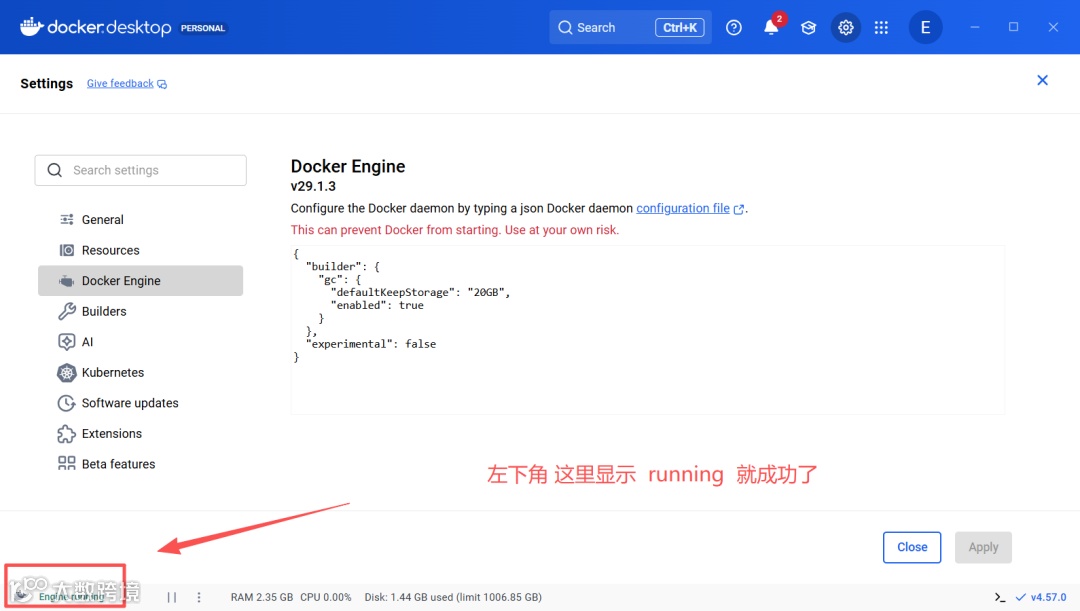Select Kubernetes settings section
Screen dimensions: 1080x611
(x=141, y=373)
